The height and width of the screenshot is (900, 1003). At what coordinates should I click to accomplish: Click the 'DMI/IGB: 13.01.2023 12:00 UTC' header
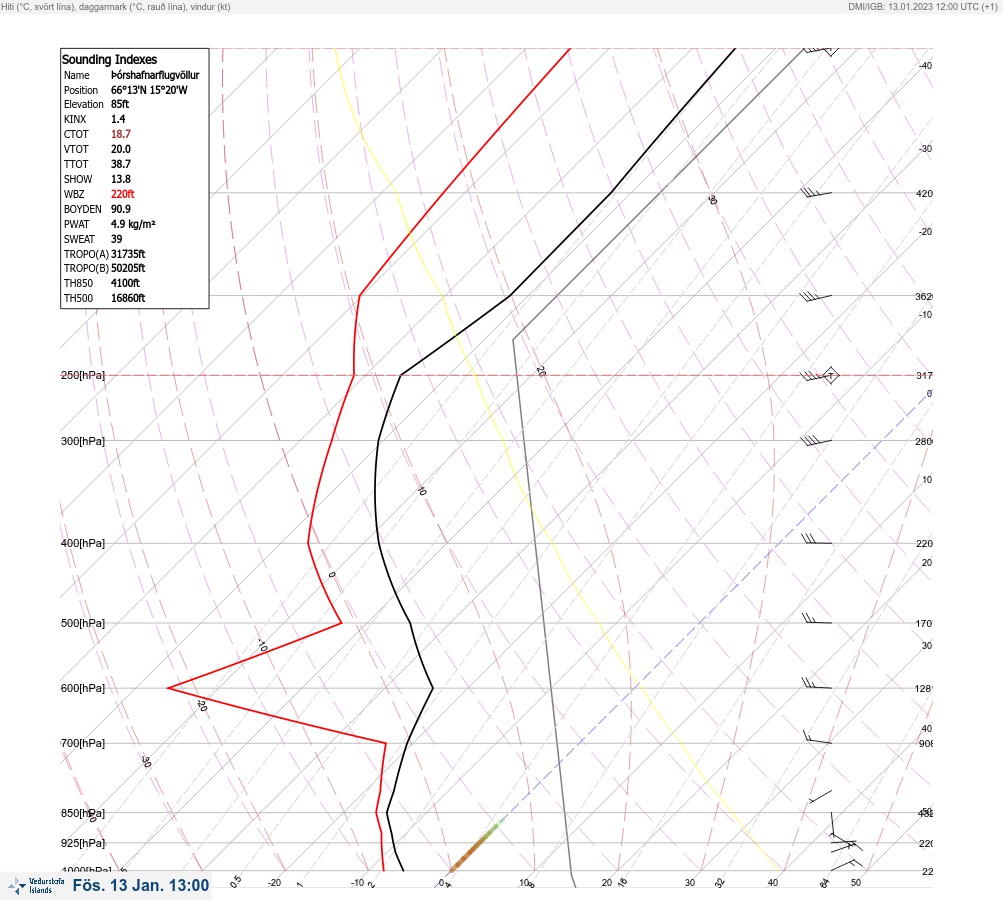923,6
